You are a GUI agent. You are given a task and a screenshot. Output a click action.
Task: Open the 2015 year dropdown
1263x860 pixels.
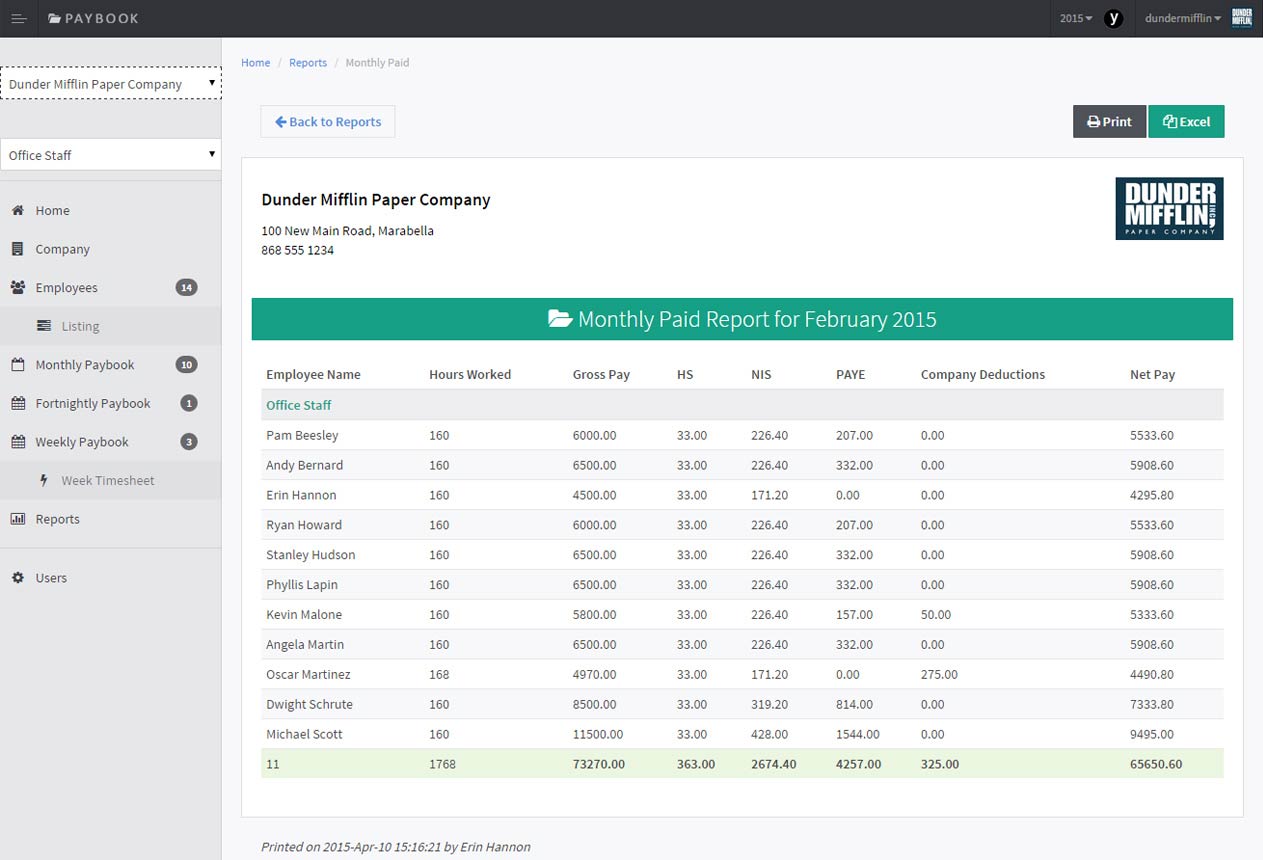[x=1076, y=18]
